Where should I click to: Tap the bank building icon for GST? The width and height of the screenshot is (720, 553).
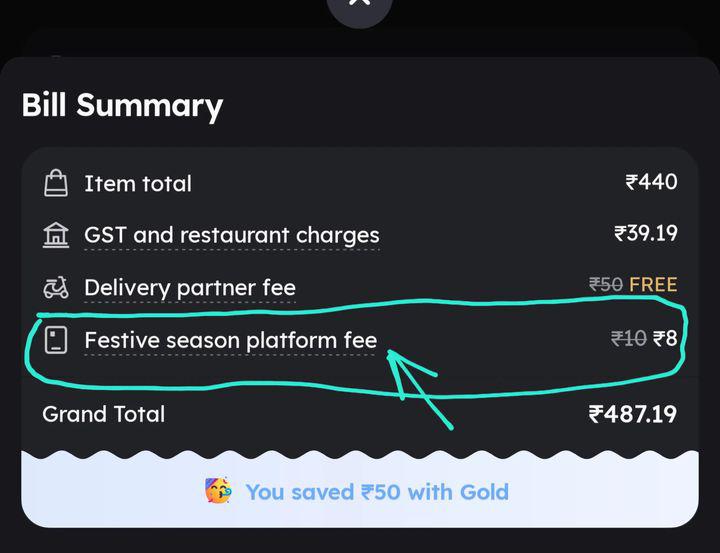tap(56, 235)
